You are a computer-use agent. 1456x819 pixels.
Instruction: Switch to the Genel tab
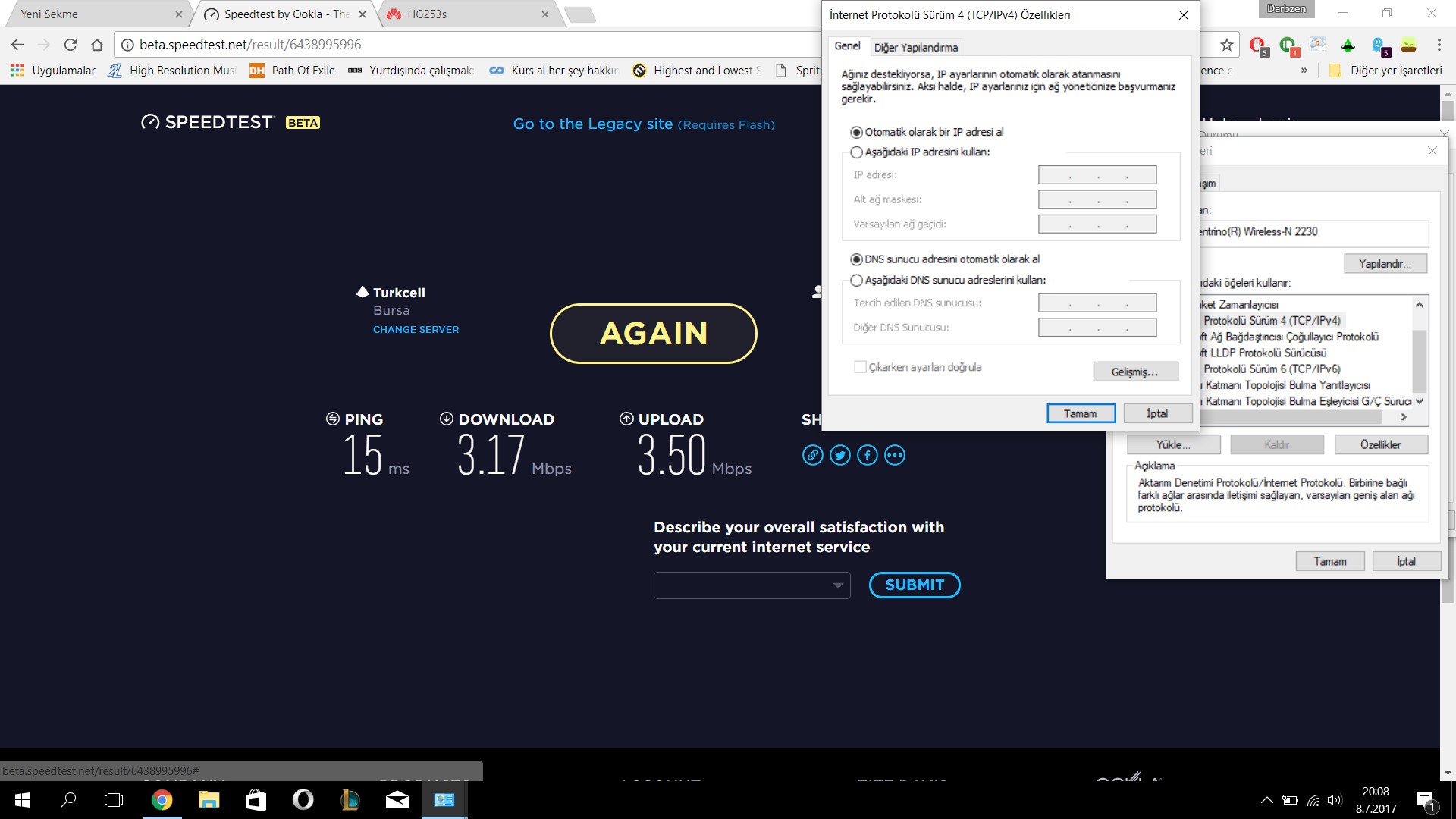pyautogui.click(x=847, y=46)
